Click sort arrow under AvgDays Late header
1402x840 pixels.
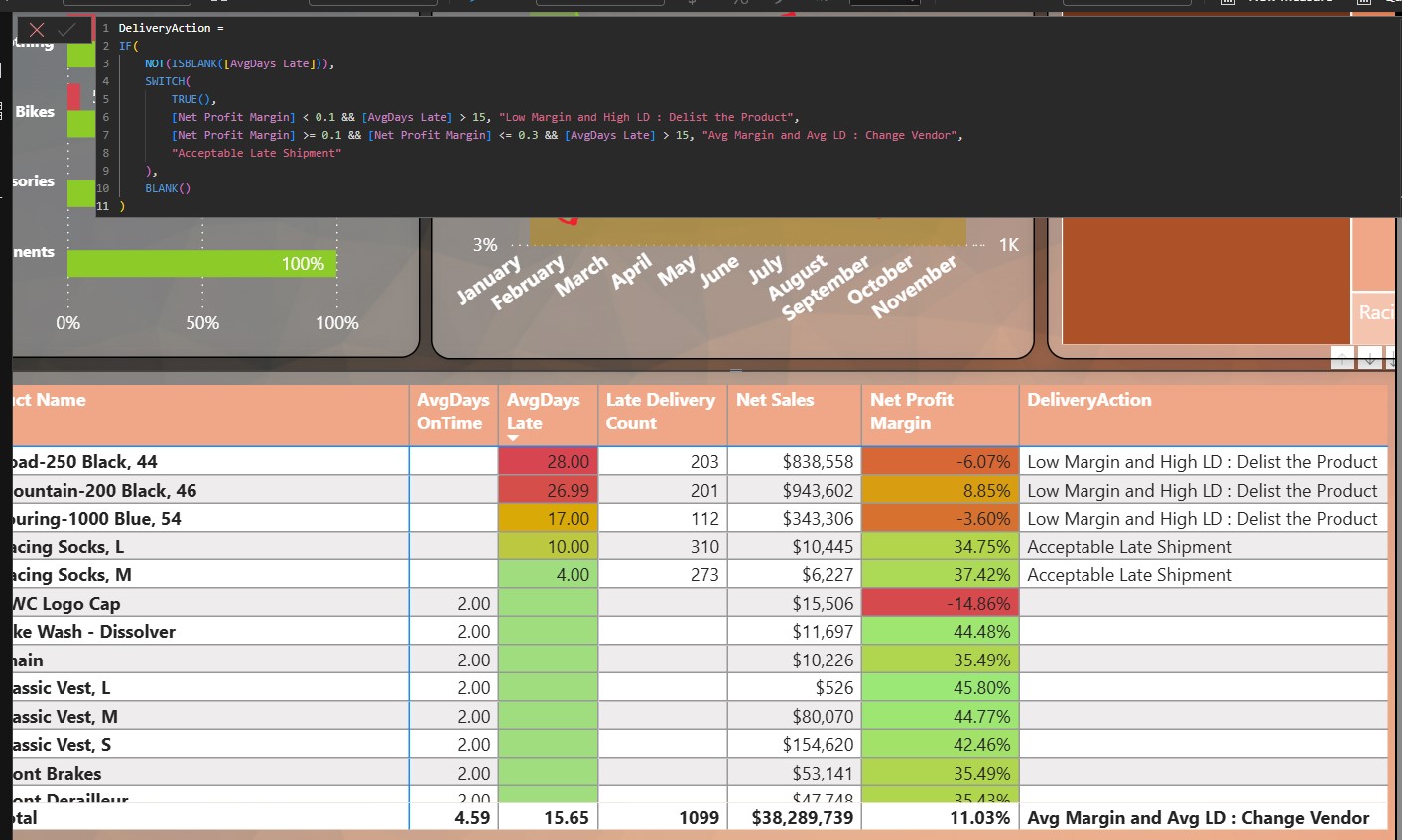(513, 438)
